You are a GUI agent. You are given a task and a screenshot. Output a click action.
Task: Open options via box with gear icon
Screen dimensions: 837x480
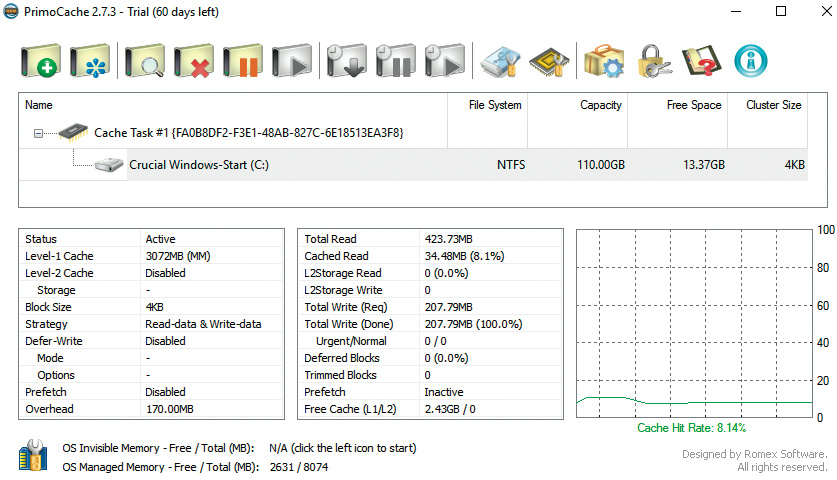[x=604, y=61]
